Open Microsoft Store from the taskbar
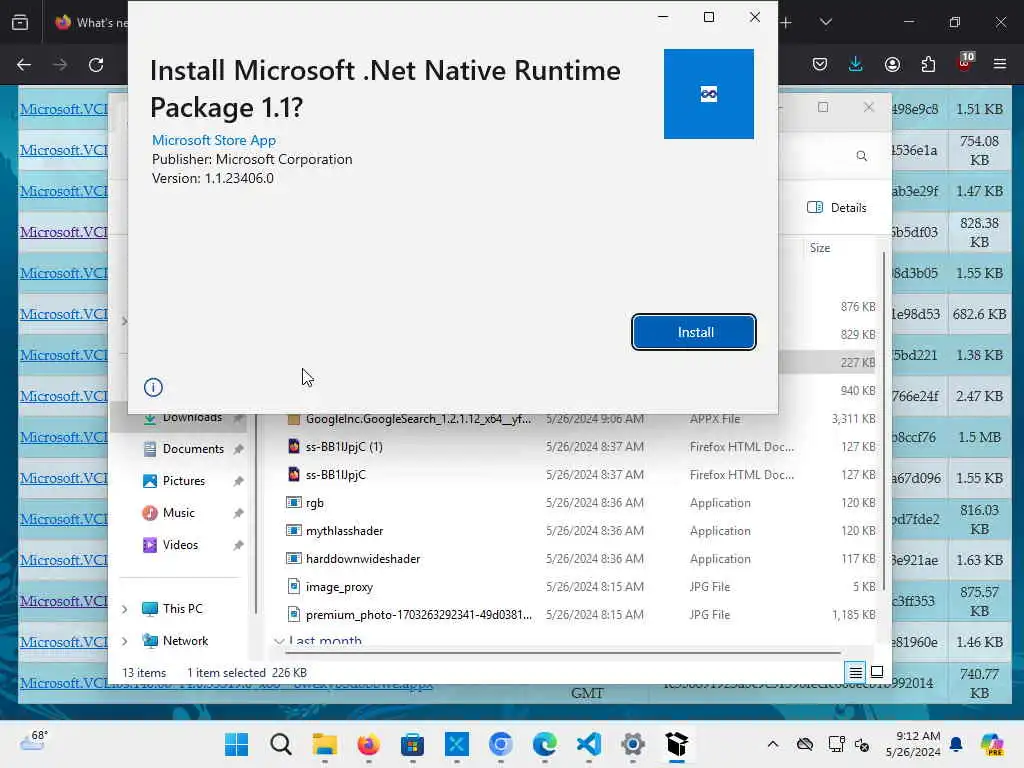This screenshot has width=1024, height=768. pyautogui.click(x=413, y=744)
